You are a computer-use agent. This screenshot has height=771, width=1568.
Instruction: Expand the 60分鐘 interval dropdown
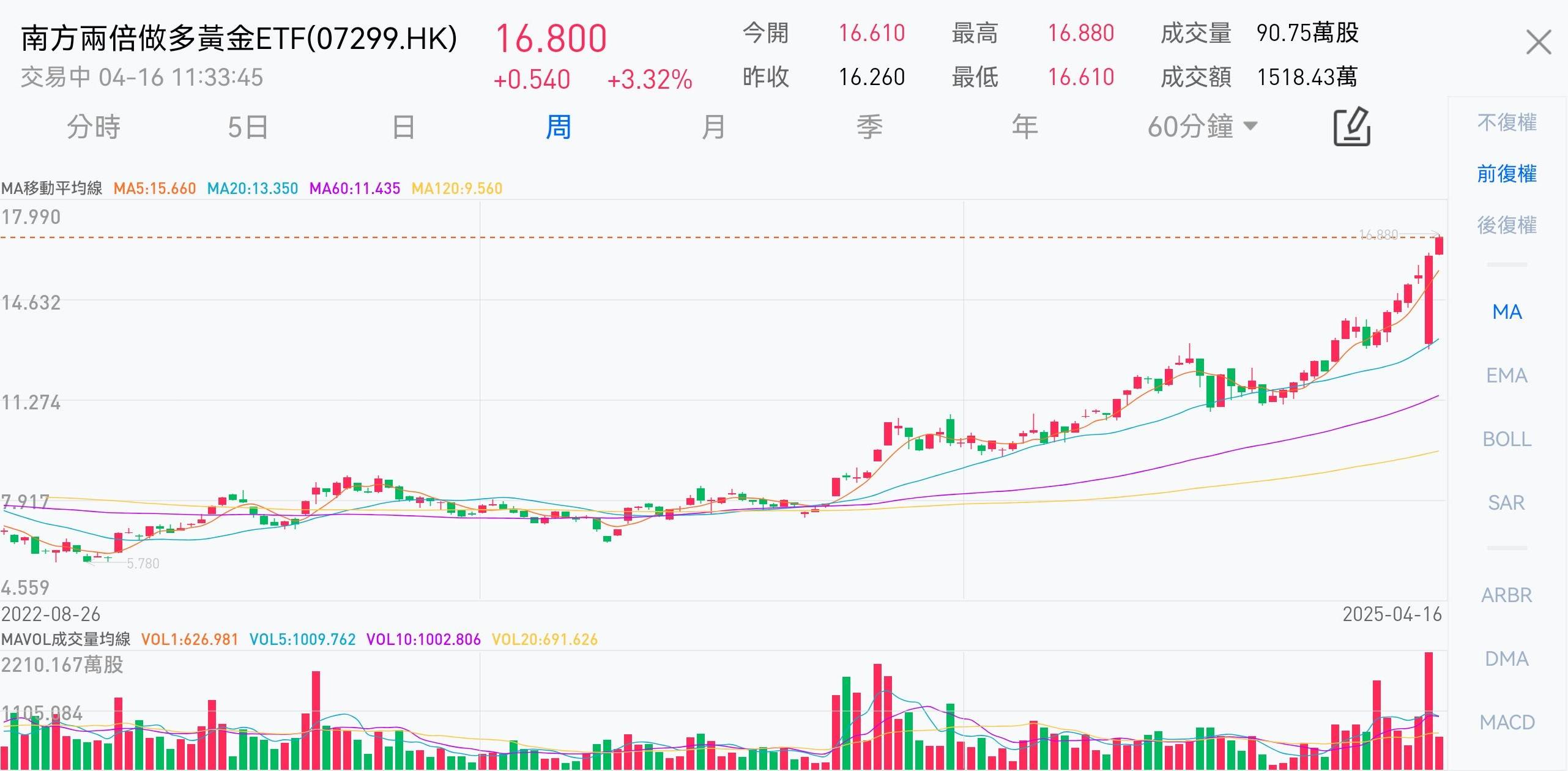tap(1202, 127)
